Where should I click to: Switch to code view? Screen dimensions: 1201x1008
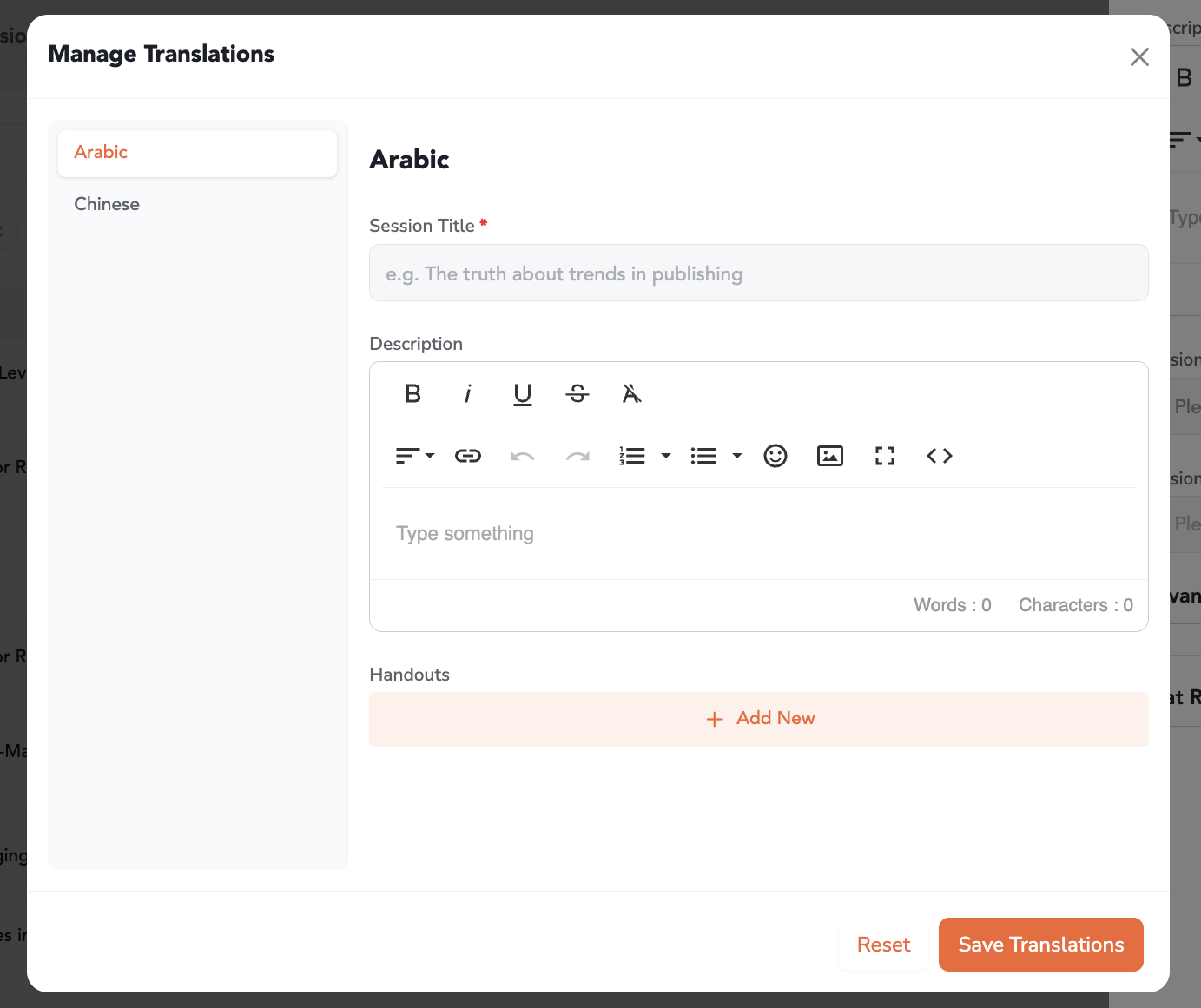pos(940,456)
